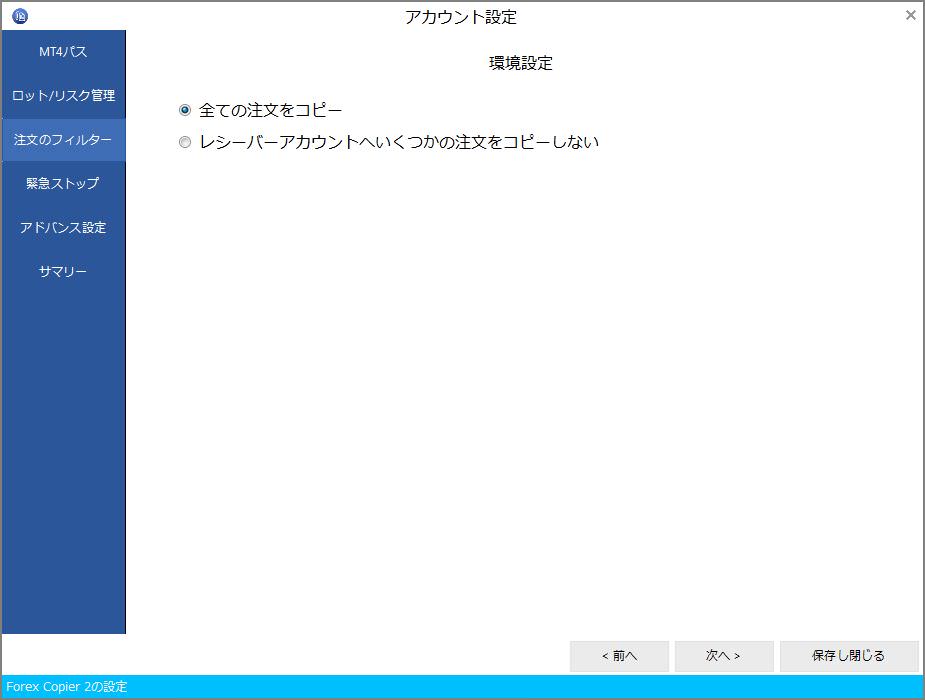This screenshot has width=925, height=700.
Task: Select 全ての注文をコピー option
Action: (184, 109)
